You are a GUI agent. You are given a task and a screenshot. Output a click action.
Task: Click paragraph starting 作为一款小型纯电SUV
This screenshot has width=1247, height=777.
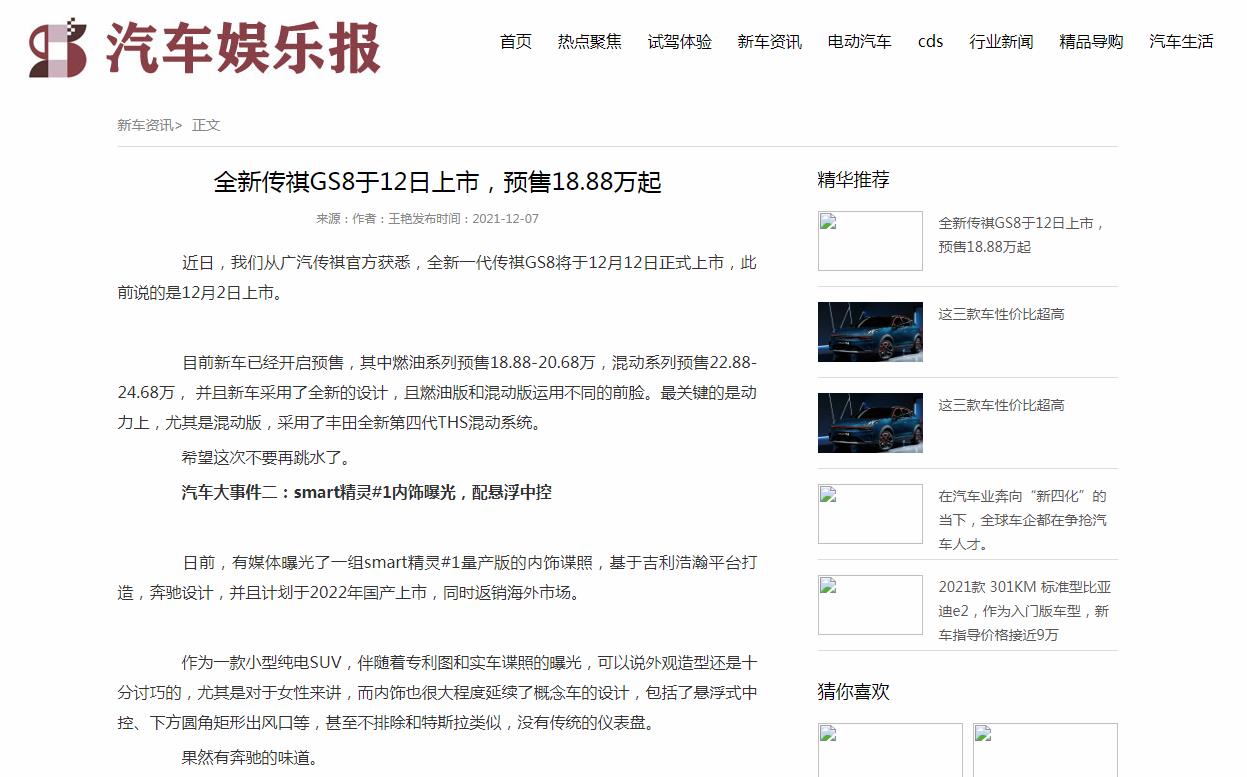point(437,692)
